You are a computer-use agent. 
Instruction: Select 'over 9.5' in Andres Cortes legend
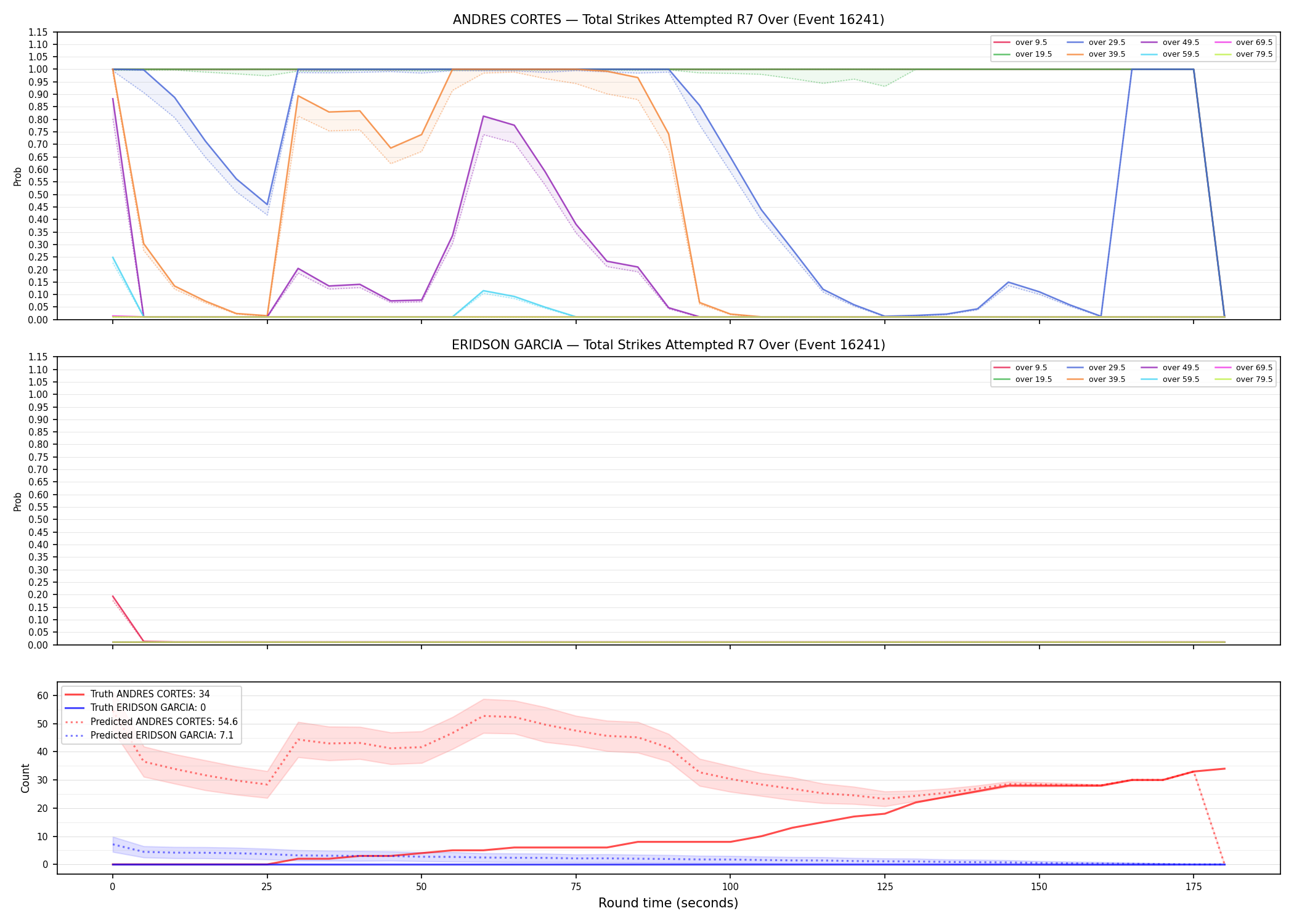[x=1031, y=43]
